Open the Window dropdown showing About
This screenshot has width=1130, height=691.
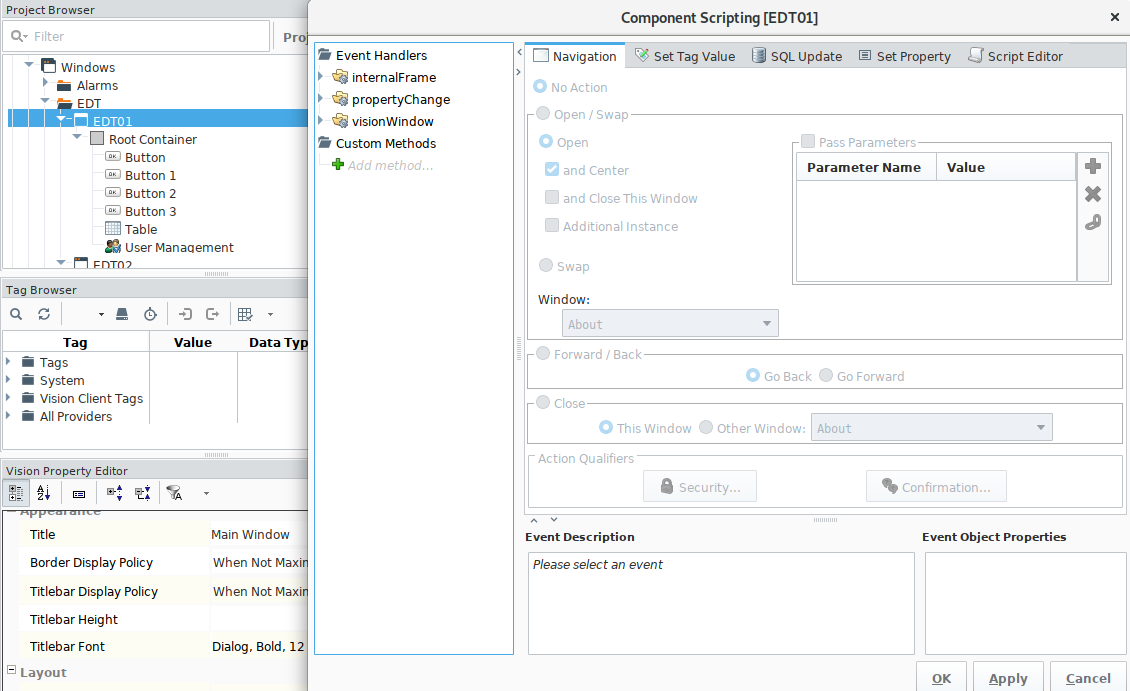[x=670, y=324]
